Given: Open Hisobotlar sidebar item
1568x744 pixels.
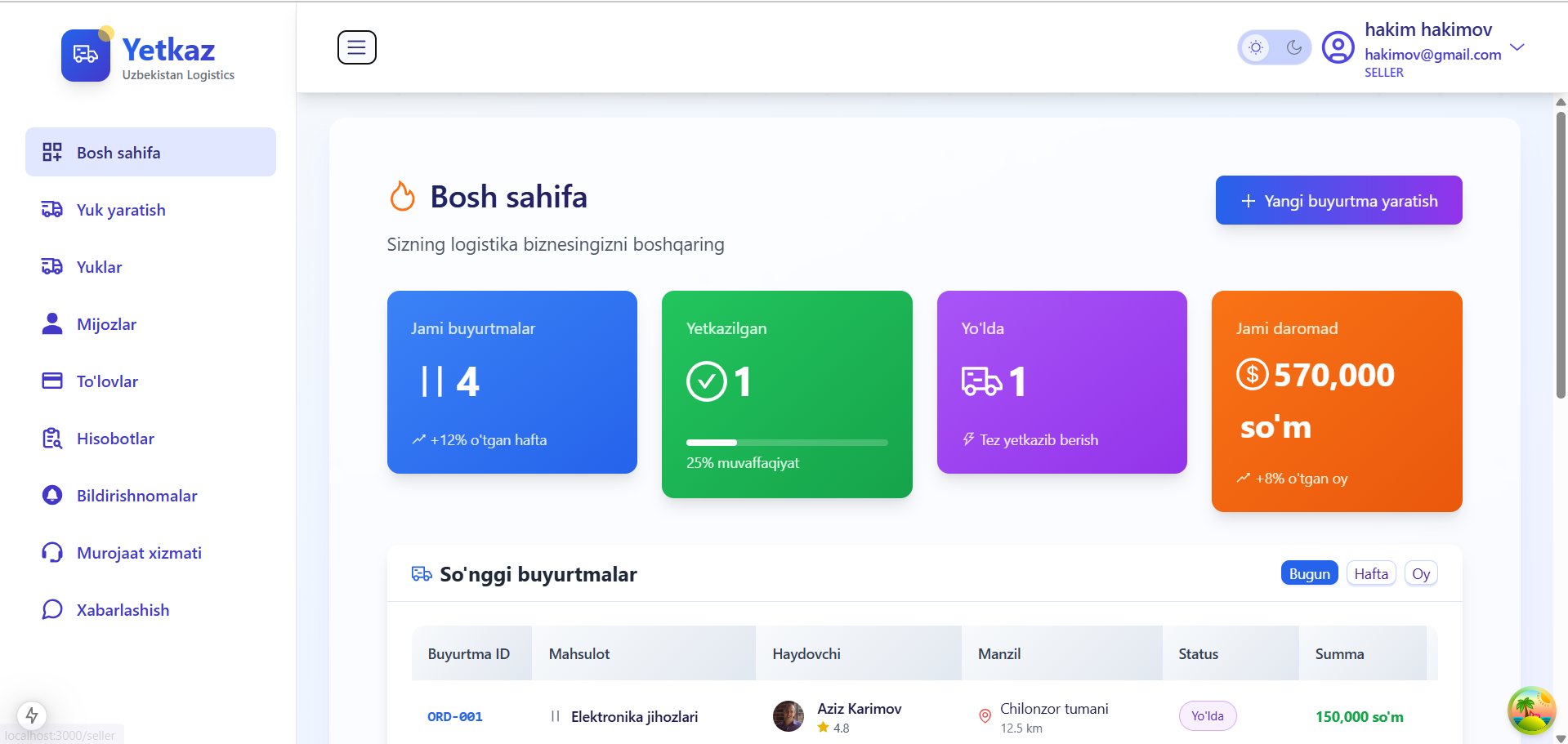Looking at the screenshot, I should (150, 439).
